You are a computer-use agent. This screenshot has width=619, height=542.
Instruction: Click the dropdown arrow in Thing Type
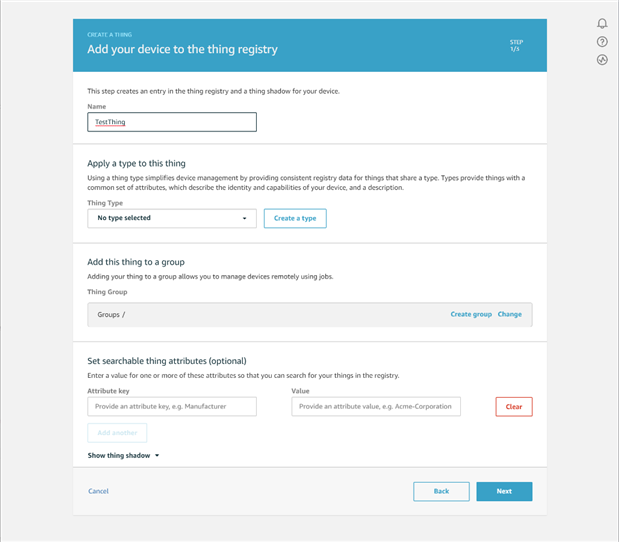point(244,218)
